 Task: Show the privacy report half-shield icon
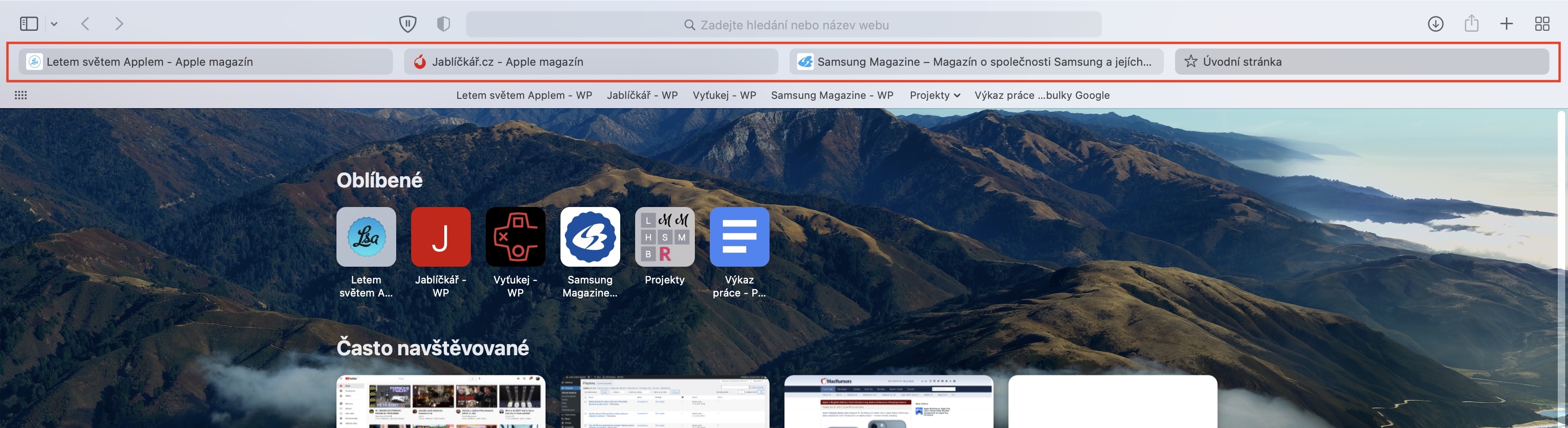coord(444,24)
